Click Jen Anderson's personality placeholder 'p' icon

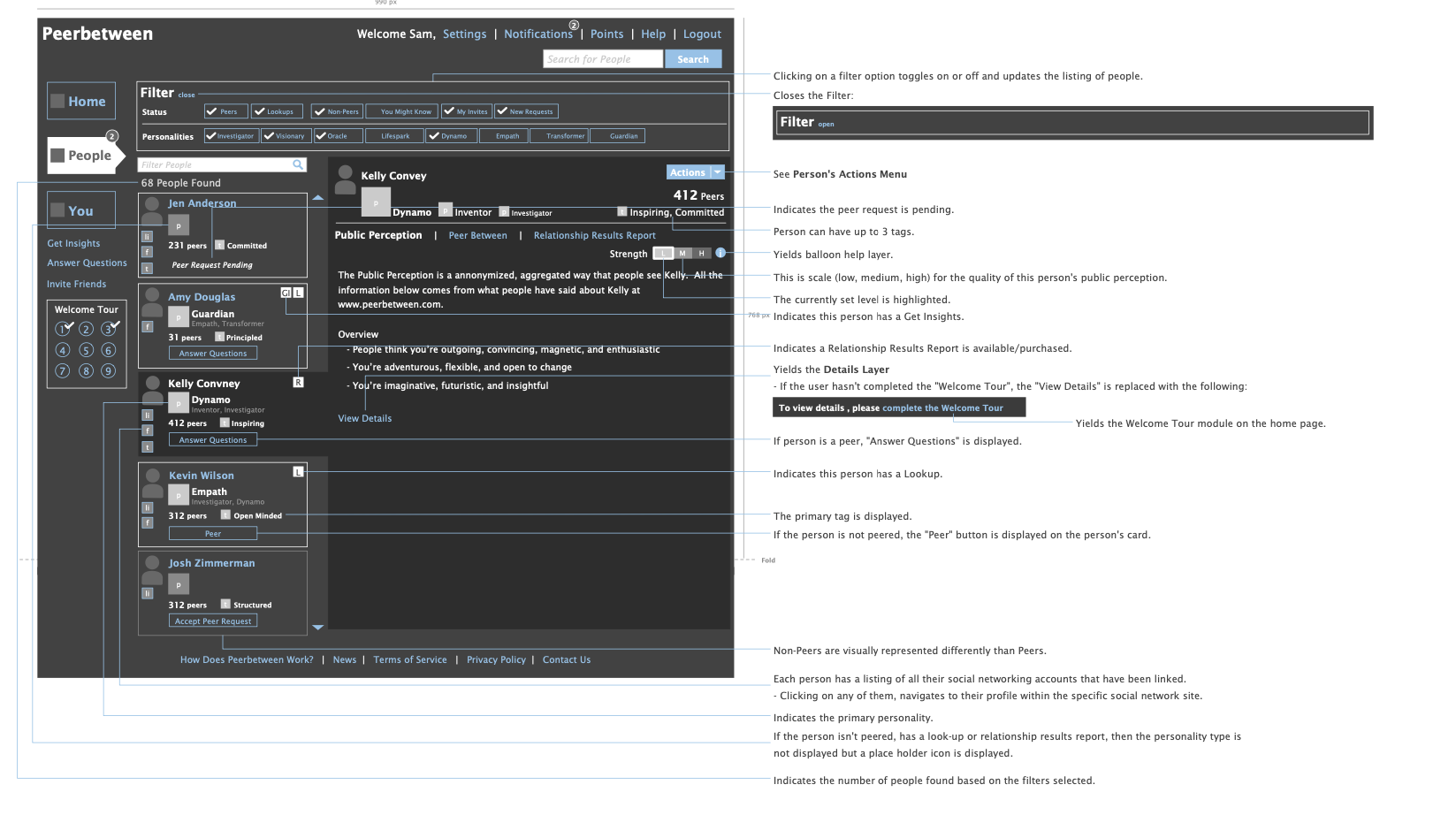pos(179,226)
